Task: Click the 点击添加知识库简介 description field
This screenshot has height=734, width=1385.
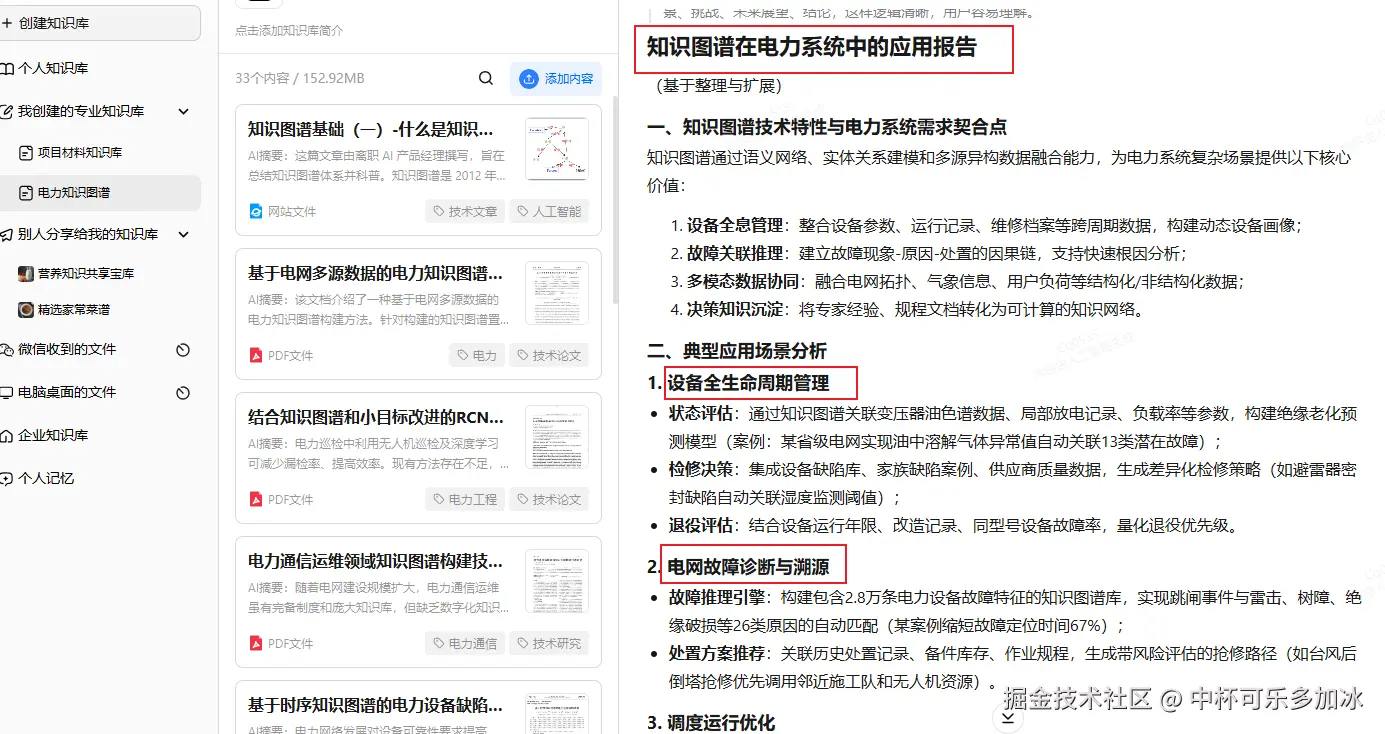Action: click(x=289, y=31)
